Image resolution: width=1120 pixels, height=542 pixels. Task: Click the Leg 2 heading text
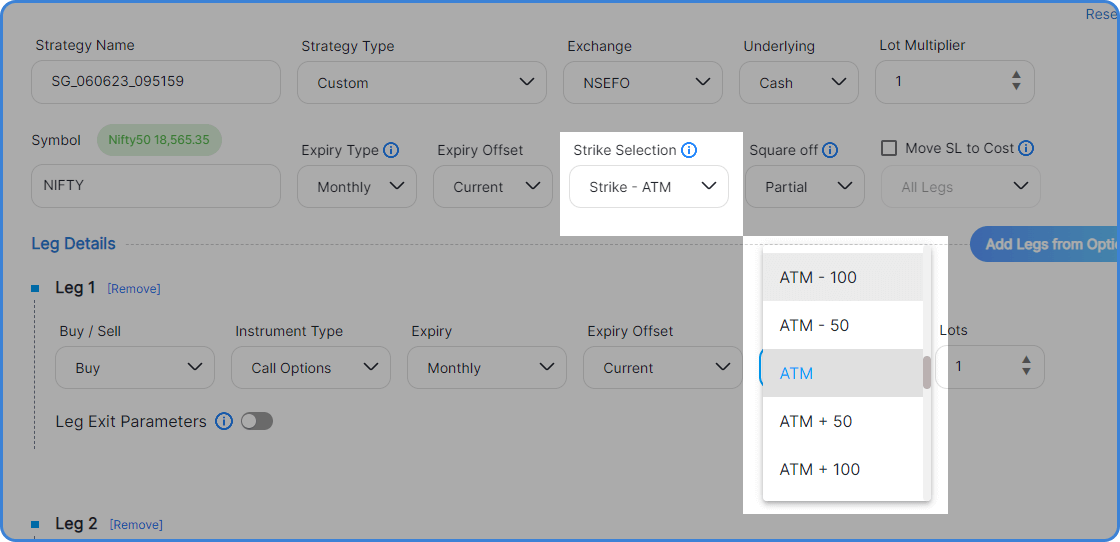[x=76, y=523]
